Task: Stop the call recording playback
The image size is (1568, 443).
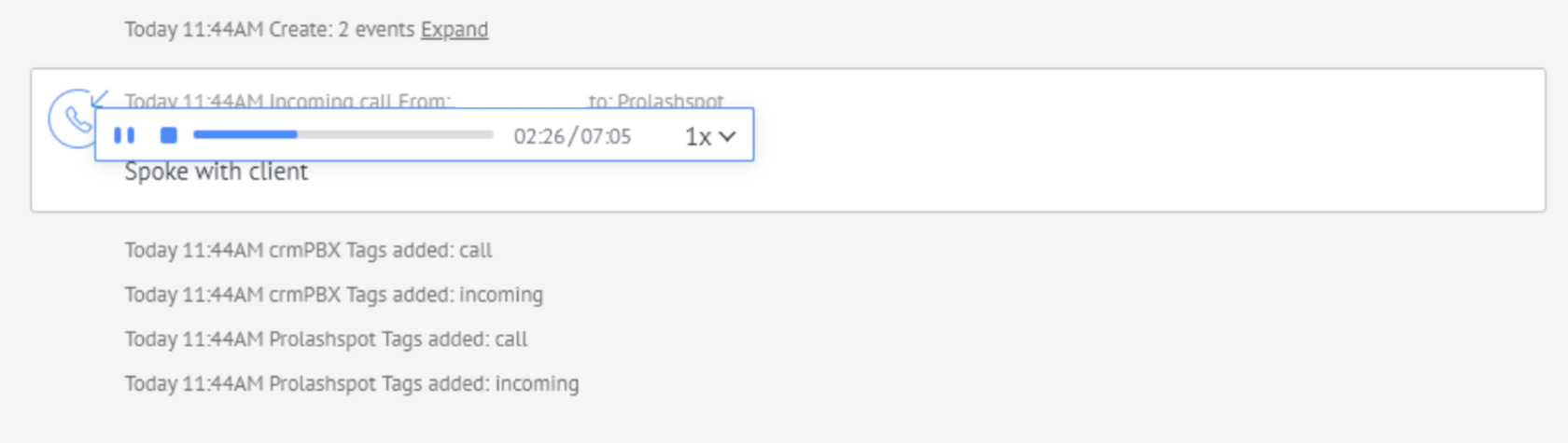Action: 168,136
